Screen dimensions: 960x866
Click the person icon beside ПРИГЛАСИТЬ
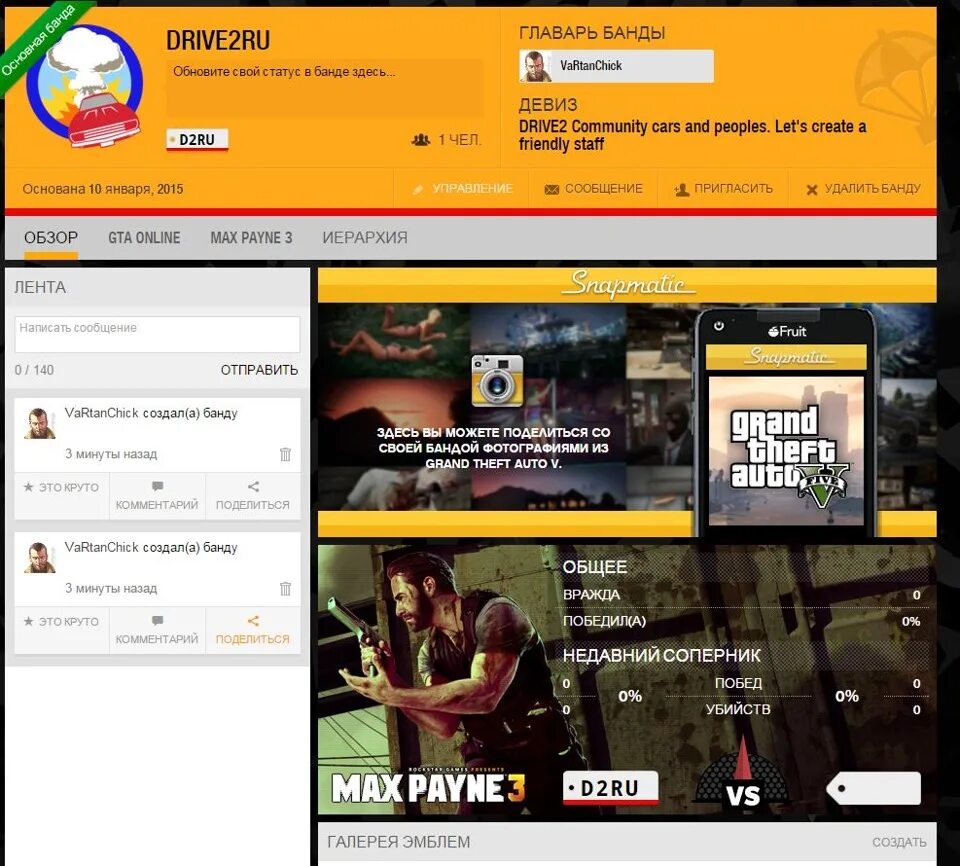(681, 189)
